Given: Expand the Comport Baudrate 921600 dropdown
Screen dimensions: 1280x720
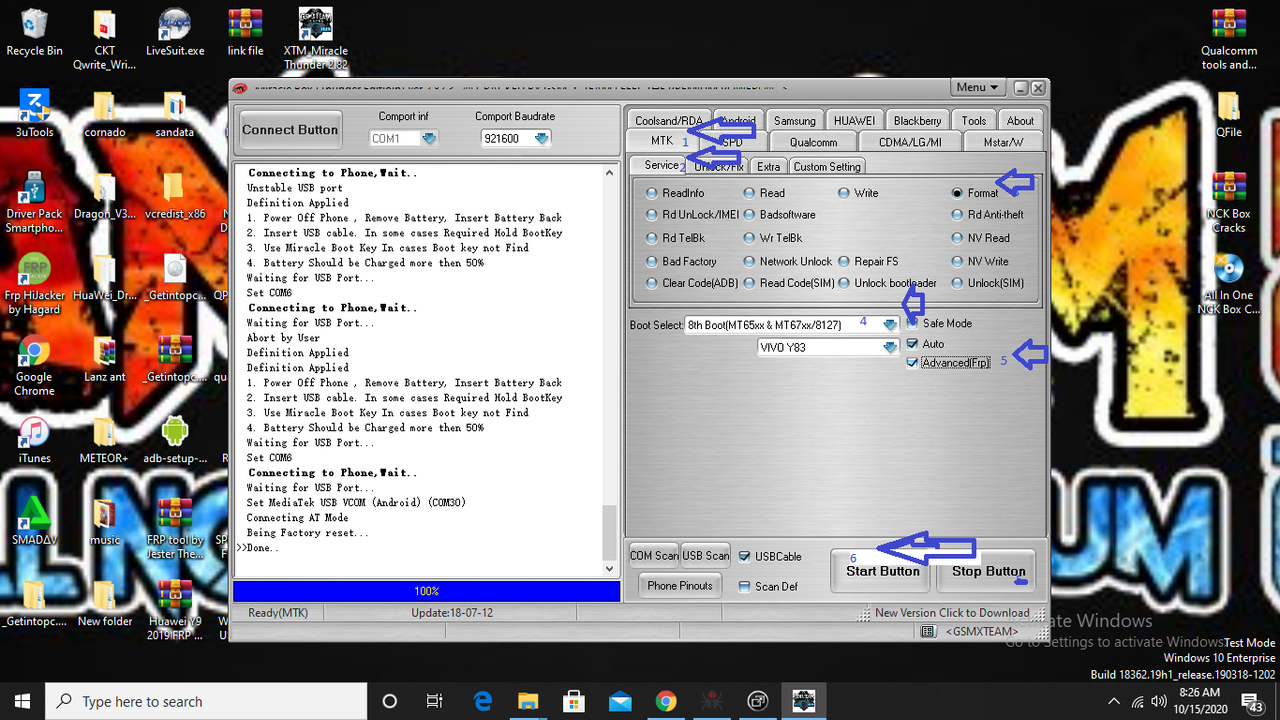Looking at the screenshot, I should (541, 138).
